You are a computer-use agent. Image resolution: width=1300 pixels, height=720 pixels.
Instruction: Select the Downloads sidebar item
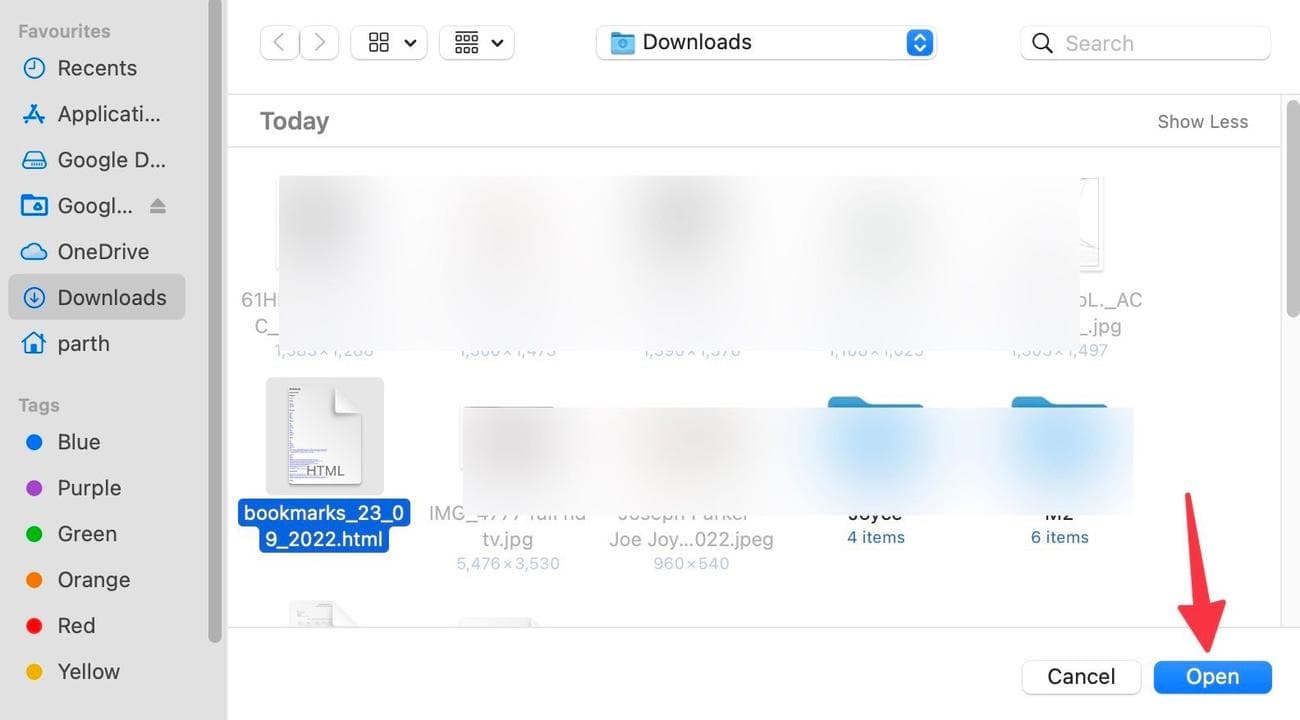(111, 298)
